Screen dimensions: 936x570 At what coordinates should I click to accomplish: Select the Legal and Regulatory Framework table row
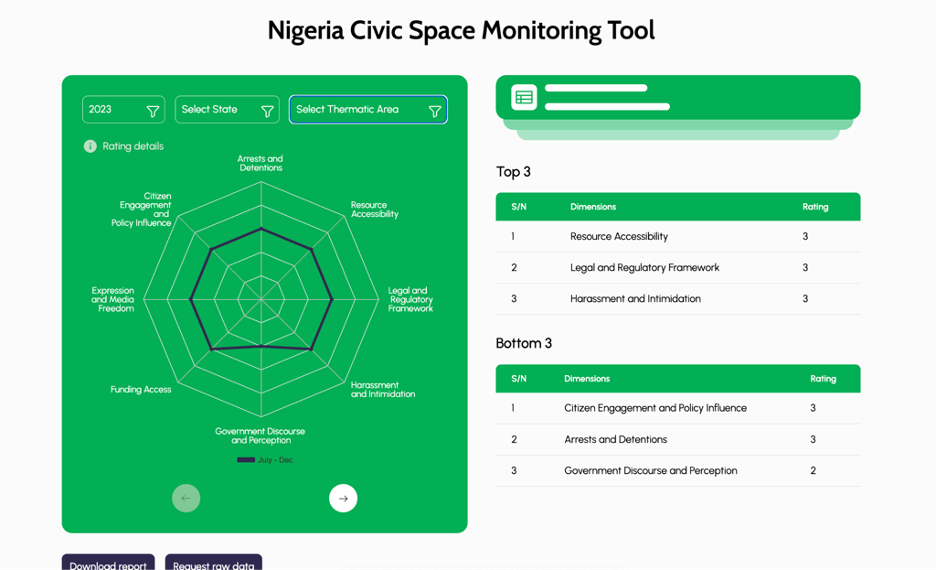(x=678, y=268)
